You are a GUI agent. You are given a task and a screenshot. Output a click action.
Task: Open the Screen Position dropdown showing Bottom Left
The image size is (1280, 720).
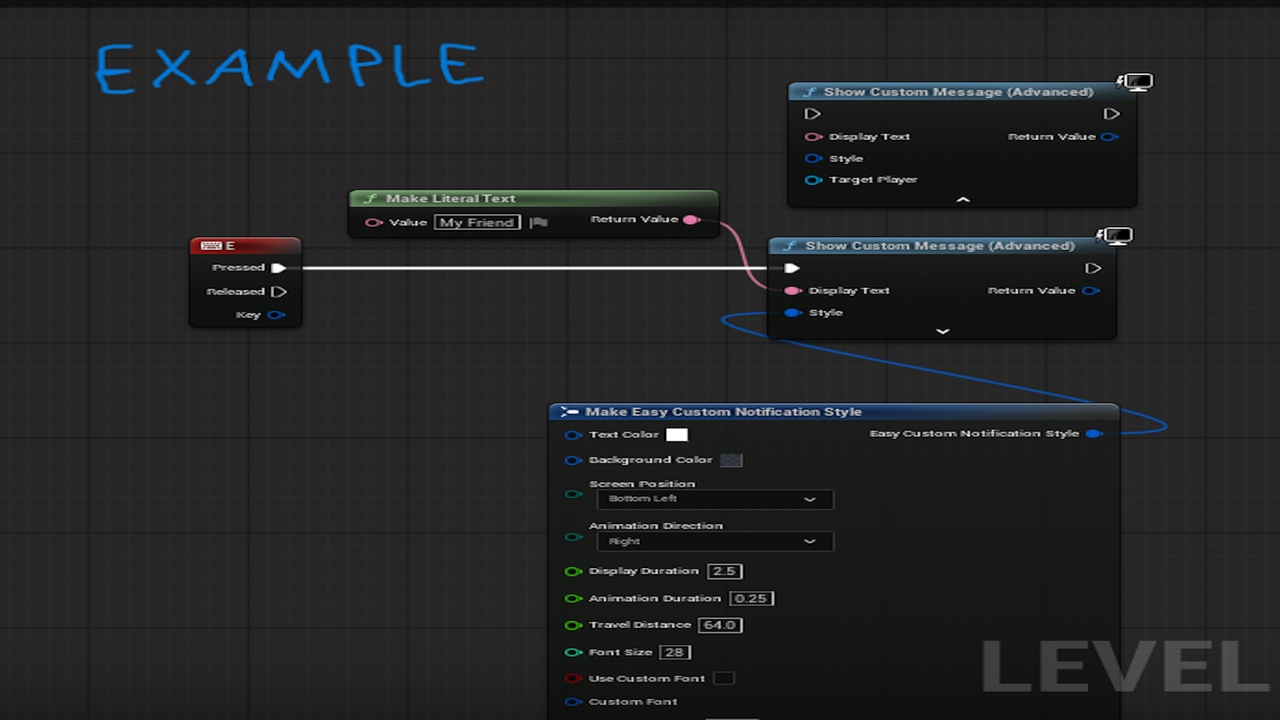pos(715,499)
